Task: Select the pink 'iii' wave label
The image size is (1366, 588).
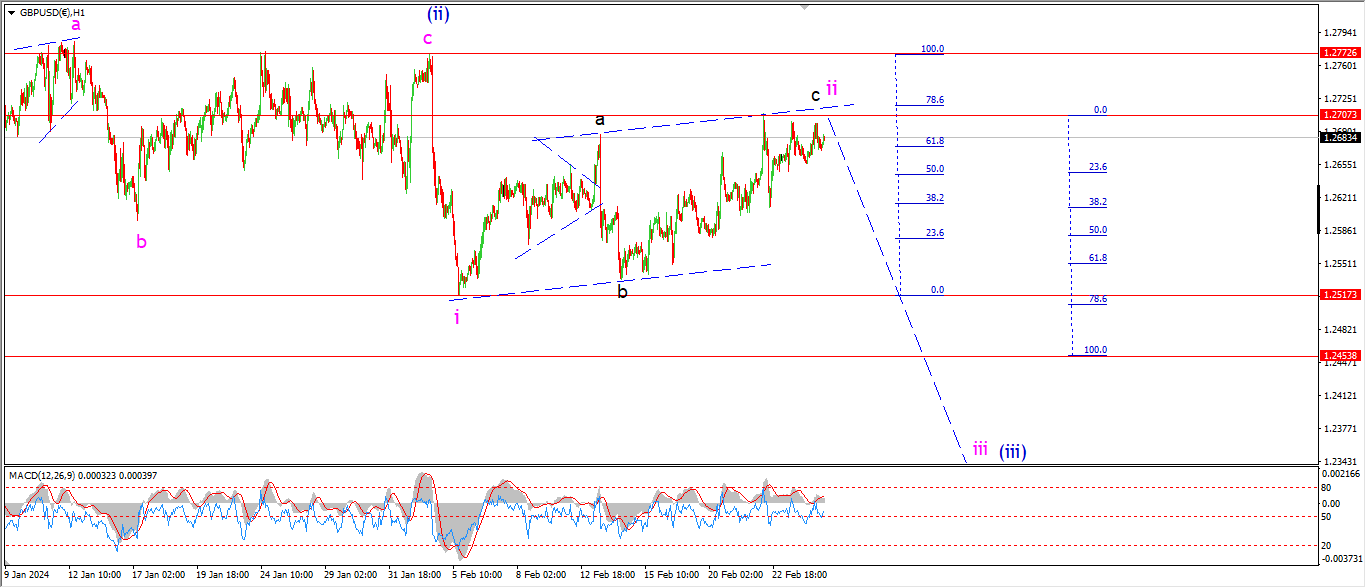Action: 980,449
